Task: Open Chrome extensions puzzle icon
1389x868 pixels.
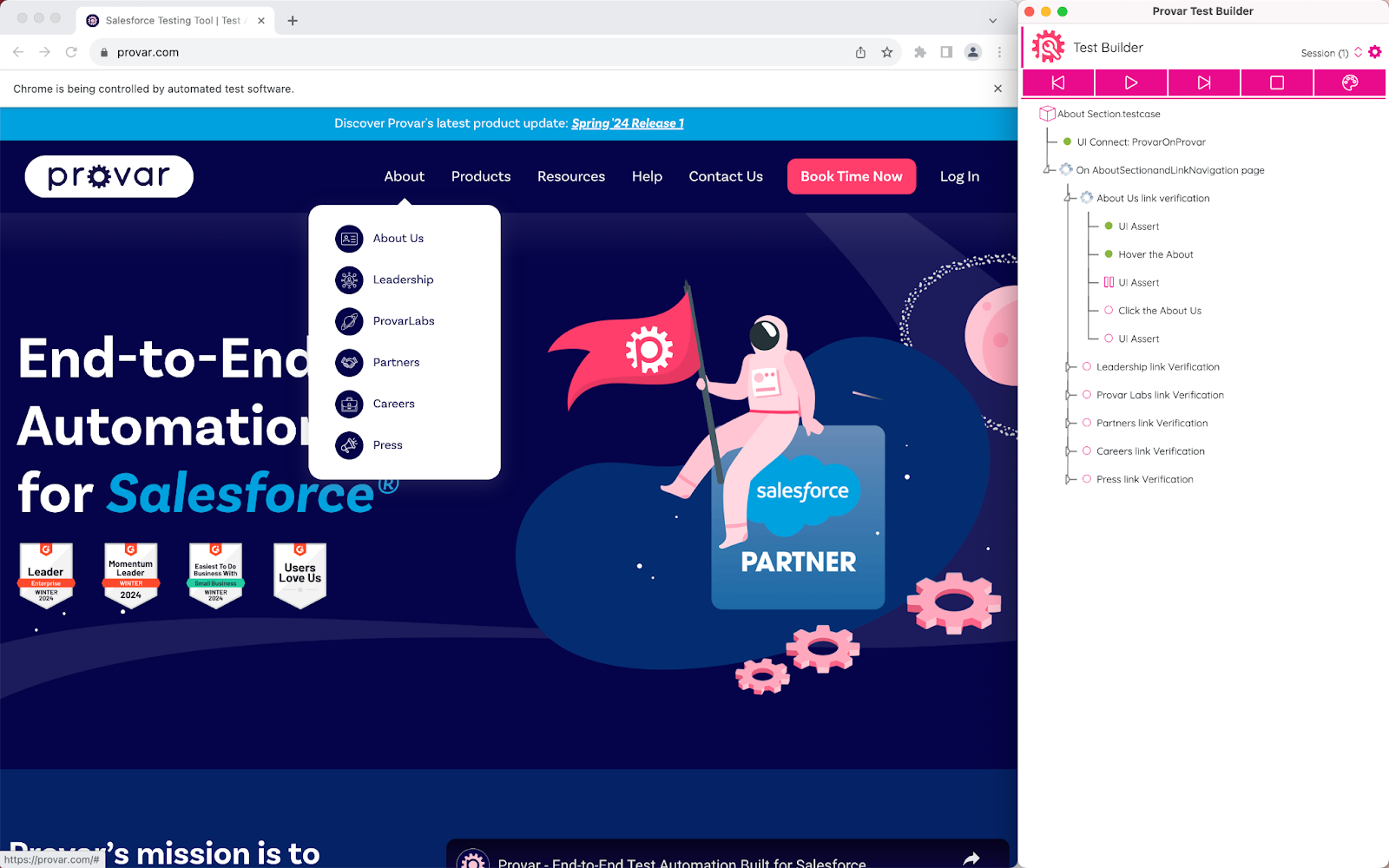Action: pos(920,52)
